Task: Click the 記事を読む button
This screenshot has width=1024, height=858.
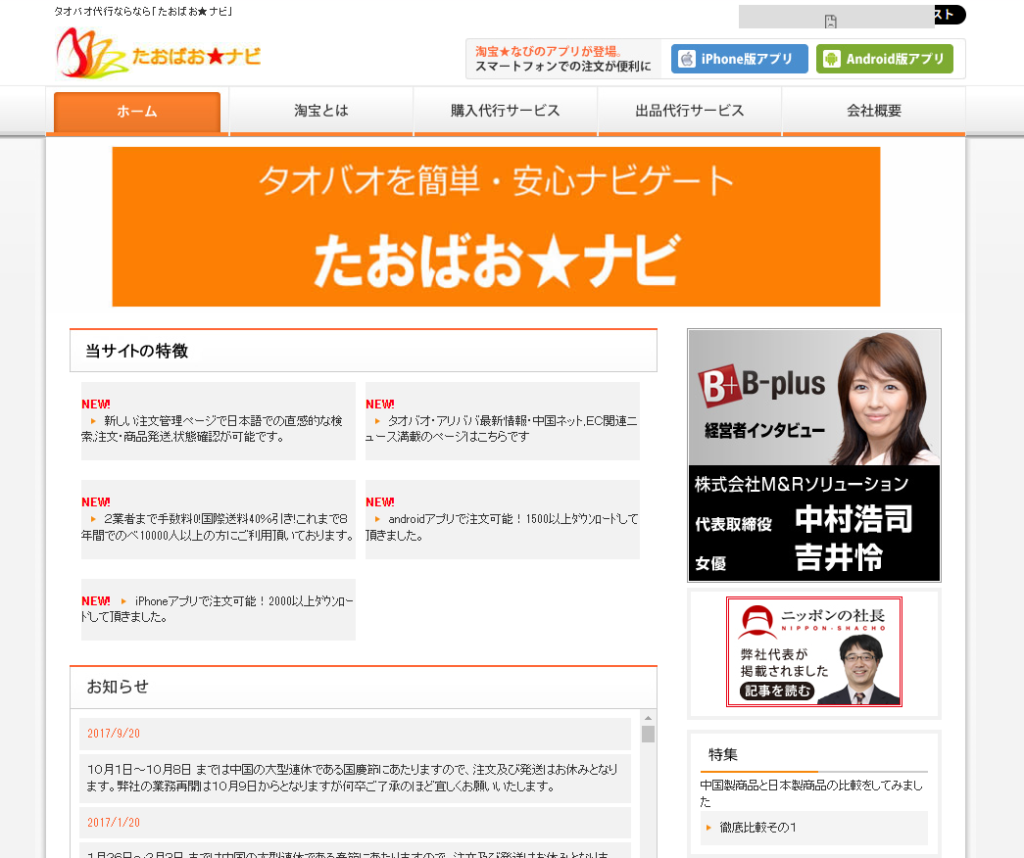Action: [777, 691]
